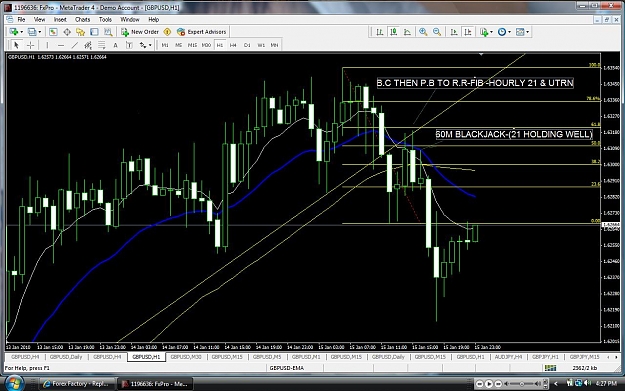Select the Crosshair tool

30,45
